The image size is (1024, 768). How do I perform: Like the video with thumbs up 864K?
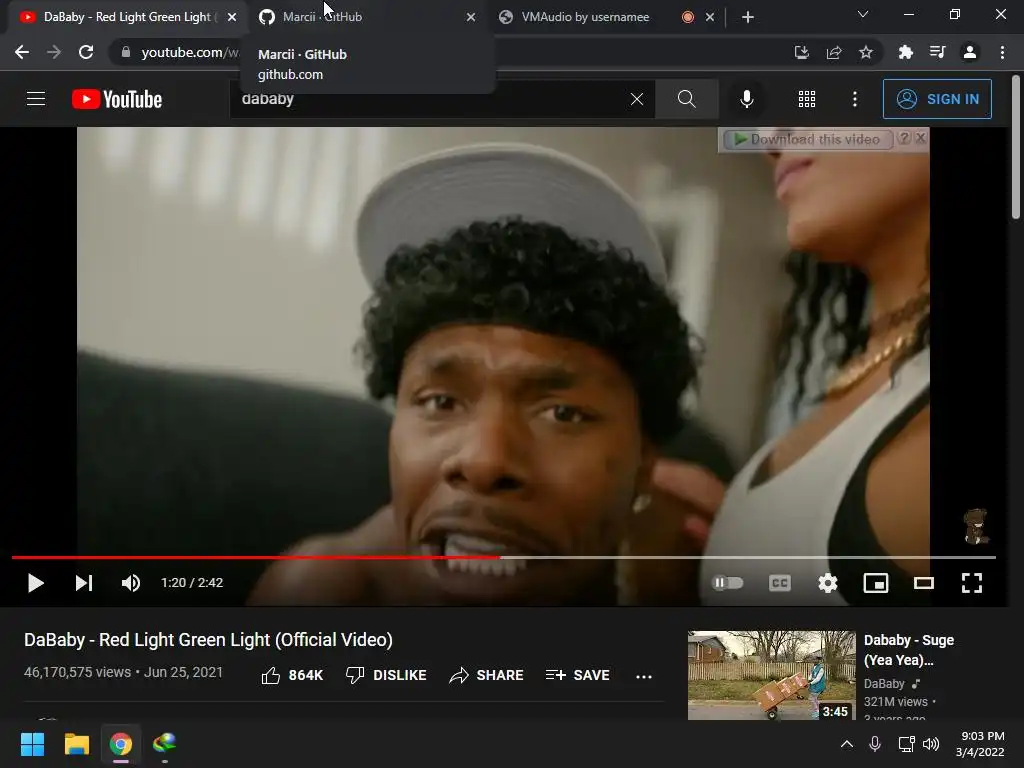point(292,675)
